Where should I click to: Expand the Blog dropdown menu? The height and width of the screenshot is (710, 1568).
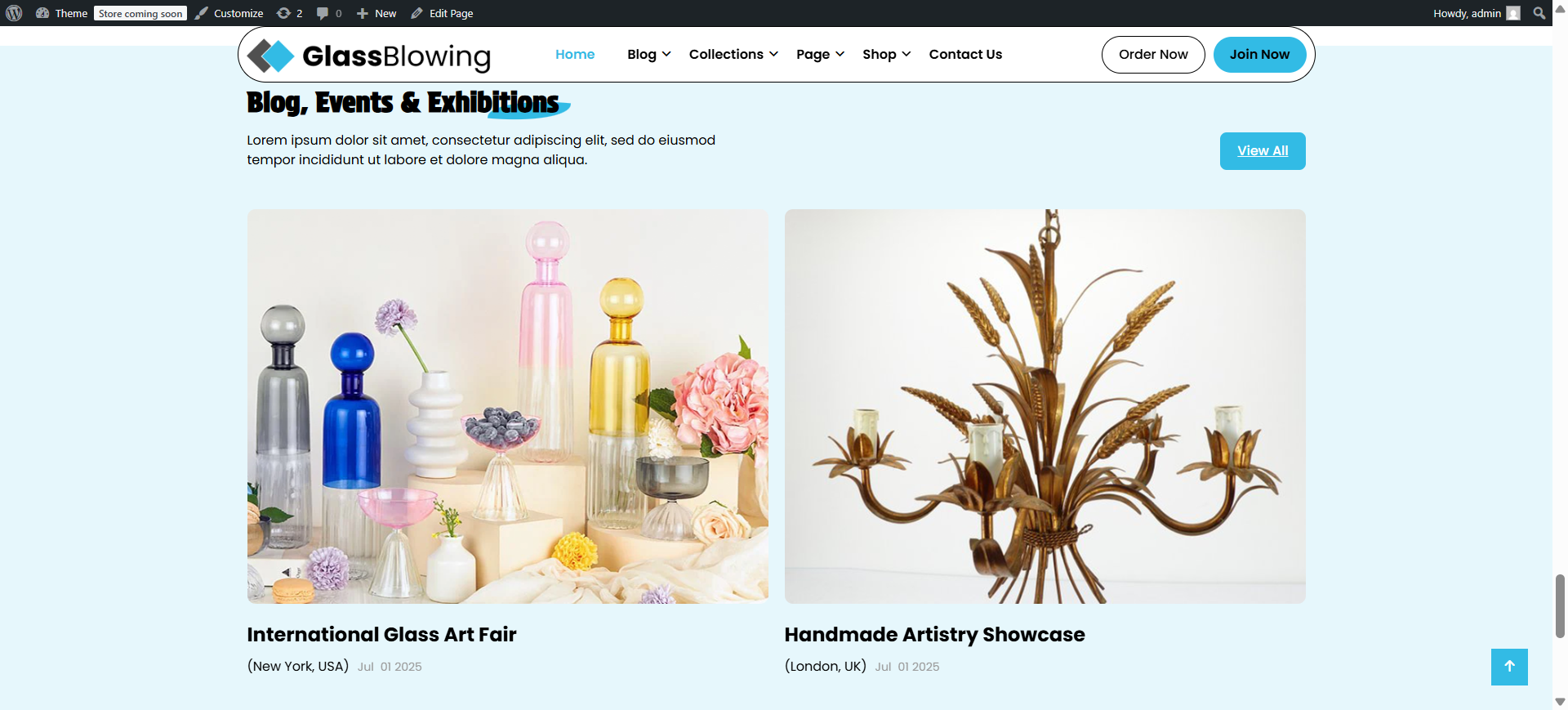(x=649, y=54)
